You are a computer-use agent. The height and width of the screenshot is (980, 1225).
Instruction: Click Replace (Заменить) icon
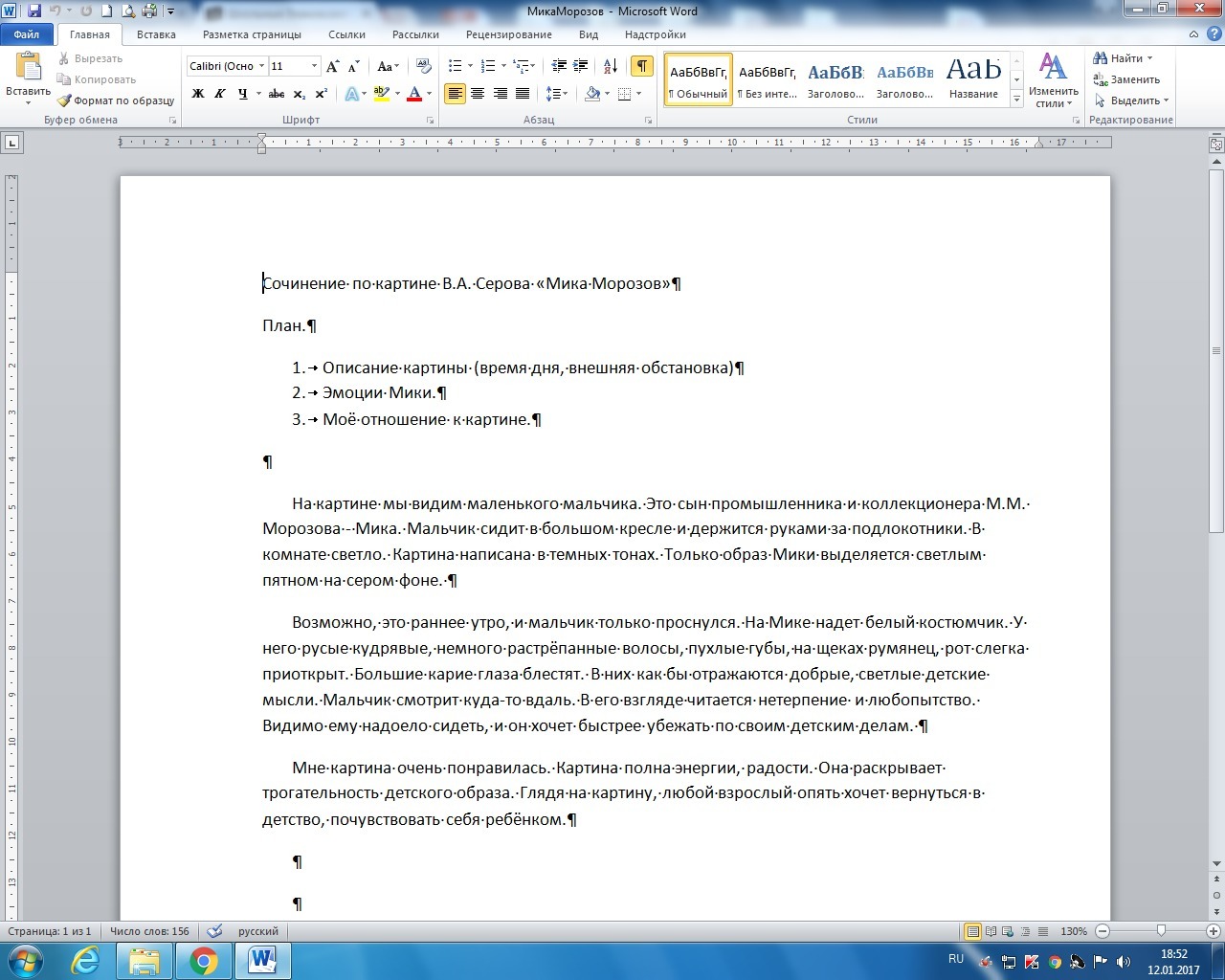coord(1101,79)
